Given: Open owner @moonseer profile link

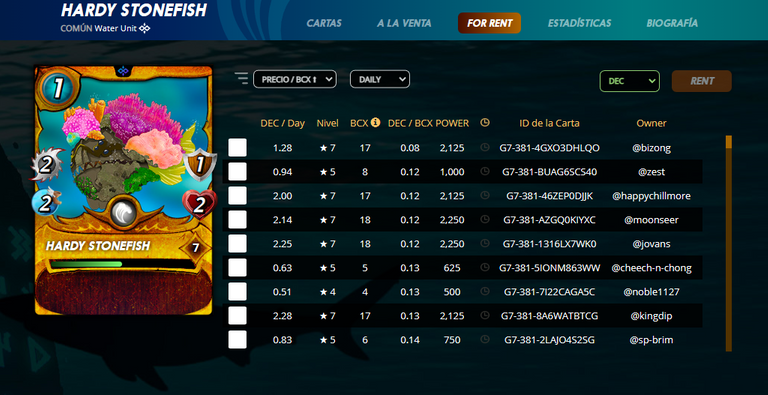Looking at the screenshot, I should click(651, 220).
